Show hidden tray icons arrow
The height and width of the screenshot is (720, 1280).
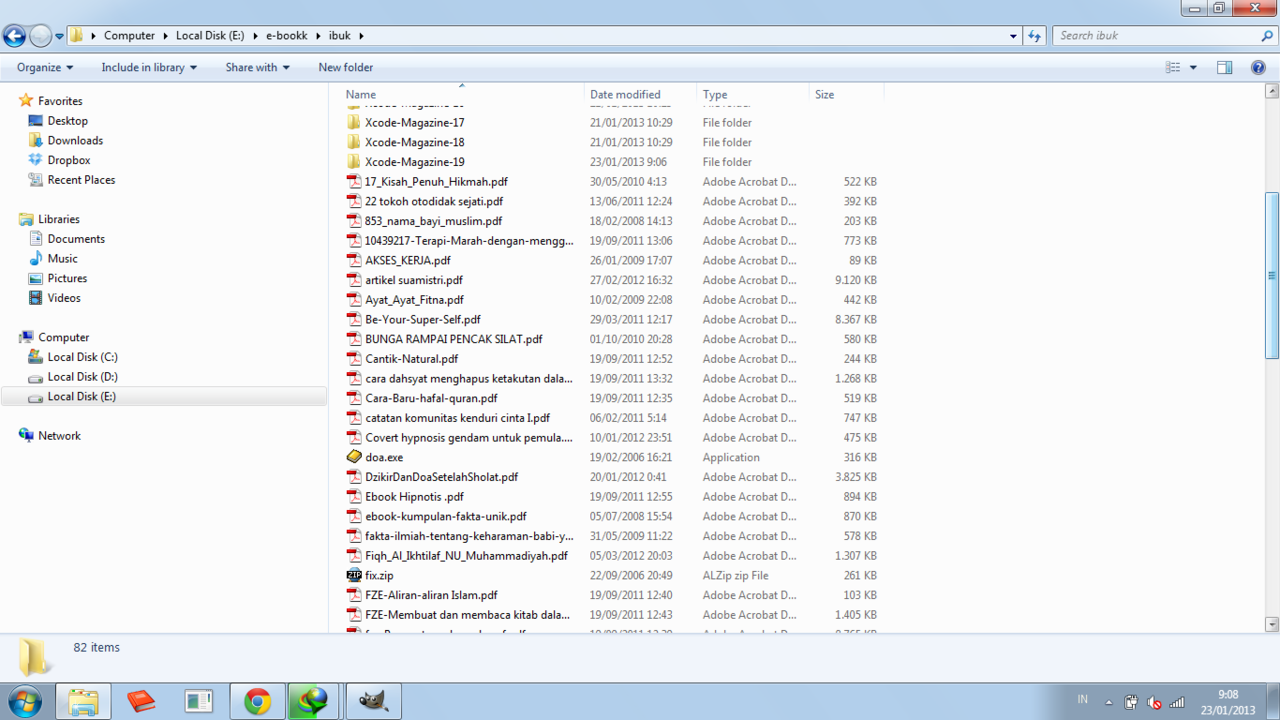coord(1108,702)
